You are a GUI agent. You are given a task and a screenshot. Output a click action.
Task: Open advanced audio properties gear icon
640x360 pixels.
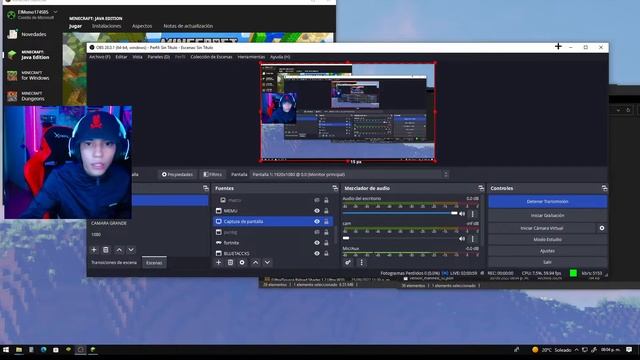pyautogui.click(x=348, y=262)
